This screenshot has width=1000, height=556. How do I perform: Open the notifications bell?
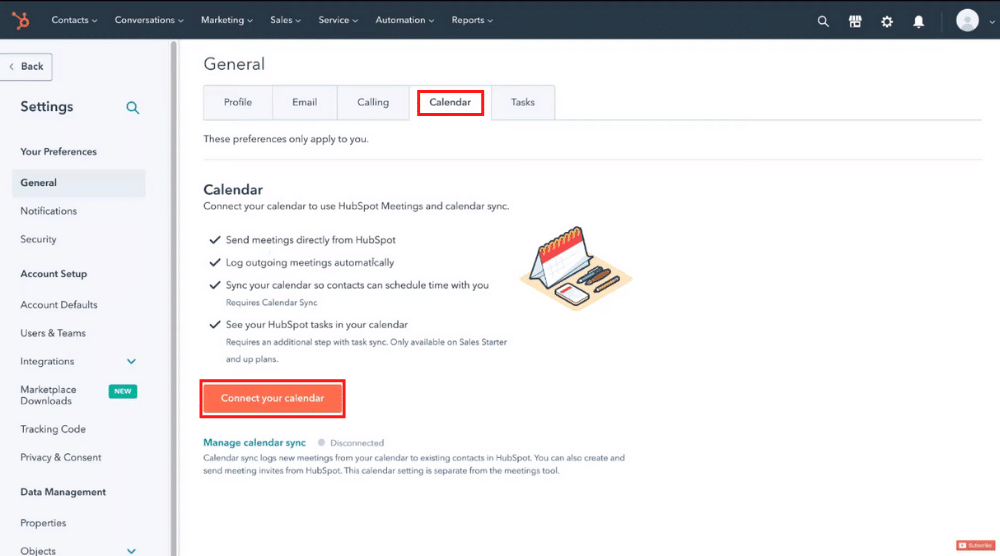click(918, 22)
